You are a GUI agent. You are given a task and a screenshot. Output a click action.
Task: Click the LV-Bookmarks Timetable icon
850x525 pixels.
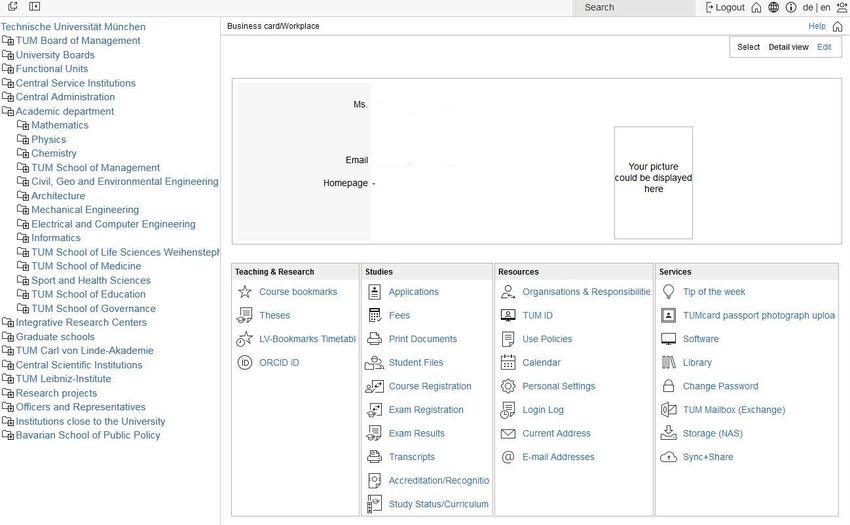pyautogui.click(x=244, y=339)
